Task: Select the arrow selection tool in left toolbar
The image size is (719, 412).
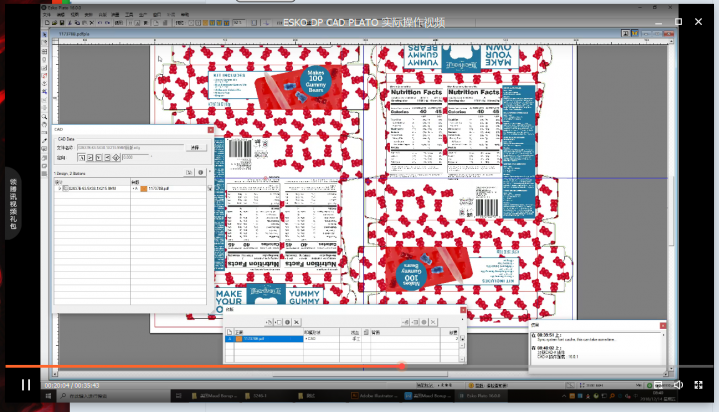Action: pyautogui.click(x=46, y=36)
